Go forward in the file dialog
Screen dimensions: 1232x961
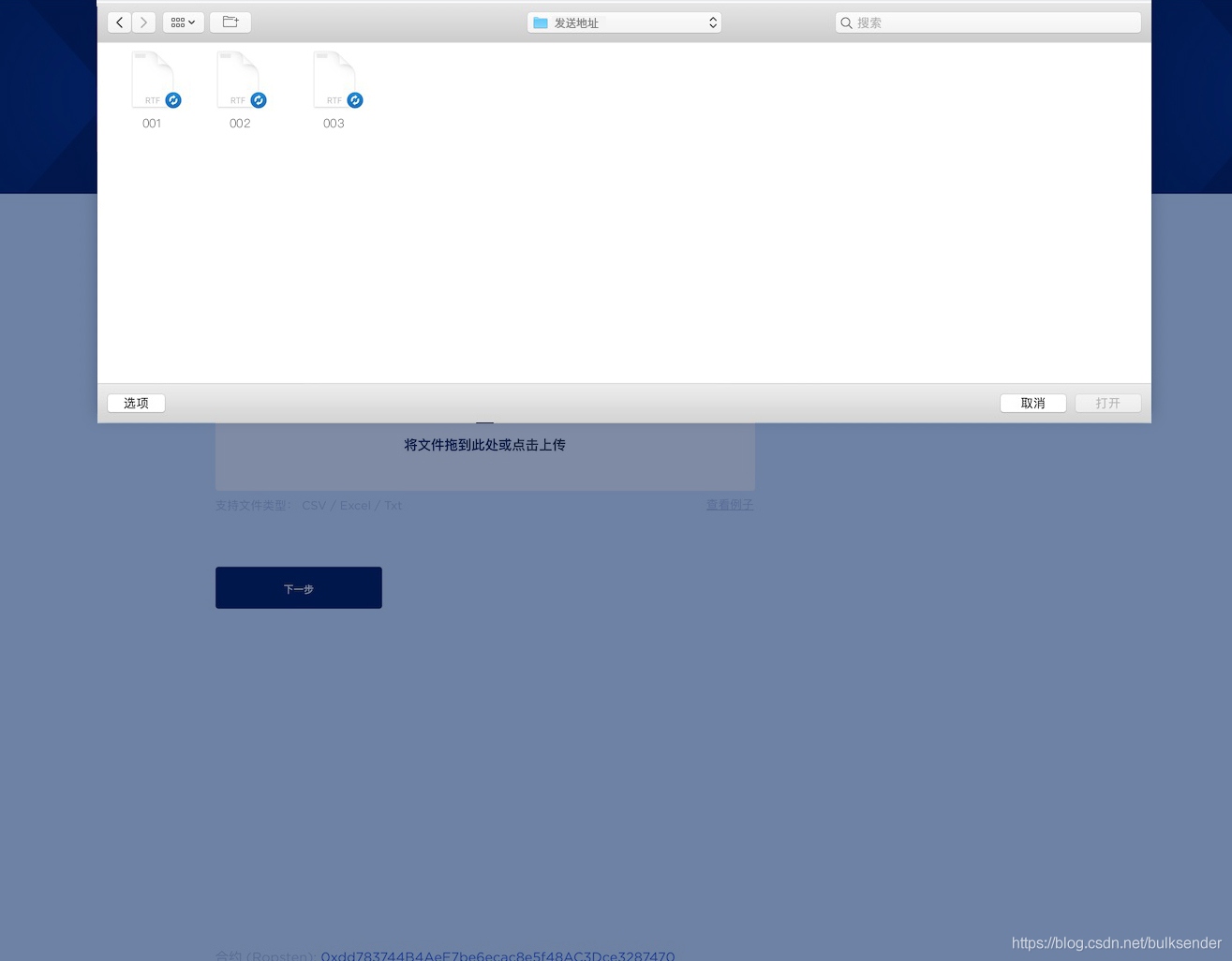click(x=144, y=22)
